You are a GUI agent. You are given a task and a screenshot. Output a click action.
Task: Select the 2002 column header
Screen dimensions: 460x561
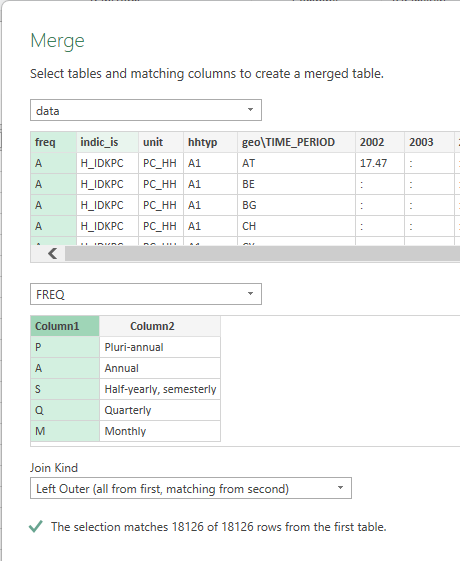point(380,142)
